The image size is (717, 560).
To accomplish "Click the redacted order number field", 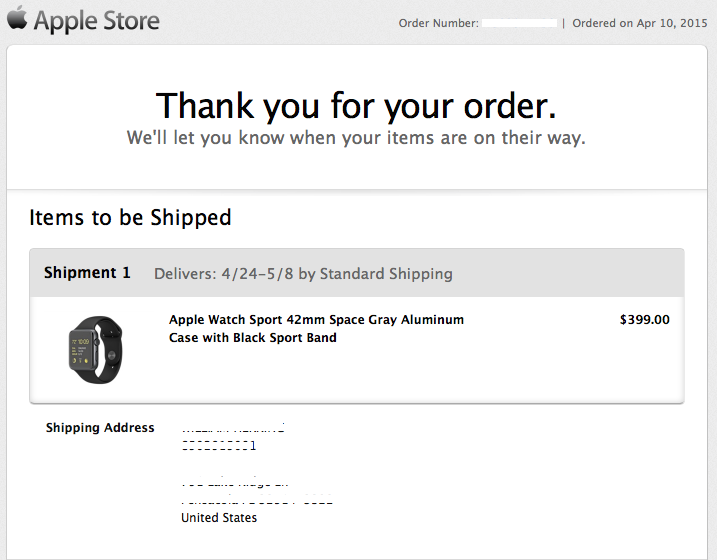I will point(519,23).
